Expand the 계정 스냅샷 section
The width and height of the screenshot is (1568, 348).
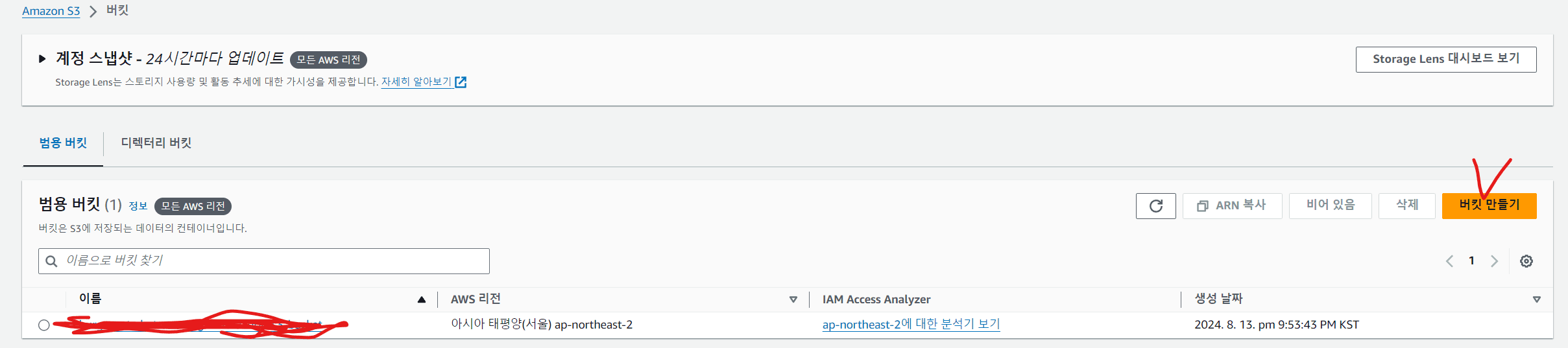coord(42,59)
